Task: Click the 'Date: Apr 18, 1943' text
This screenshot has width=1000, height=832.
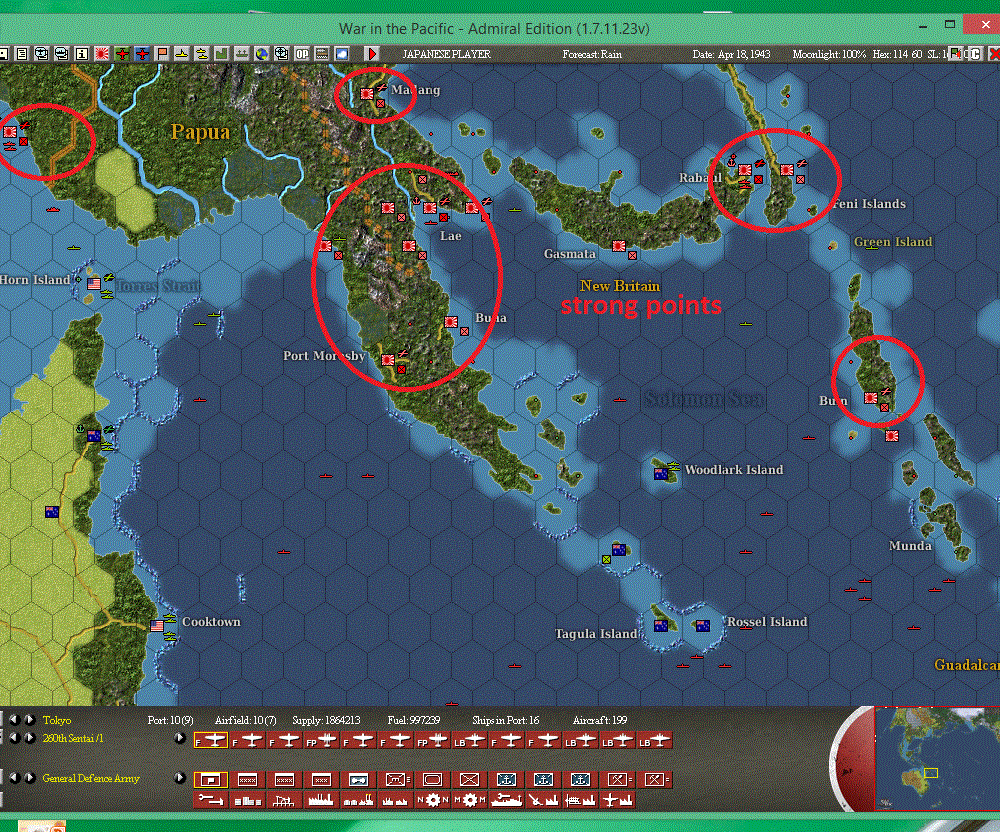Action: [731, 54]
